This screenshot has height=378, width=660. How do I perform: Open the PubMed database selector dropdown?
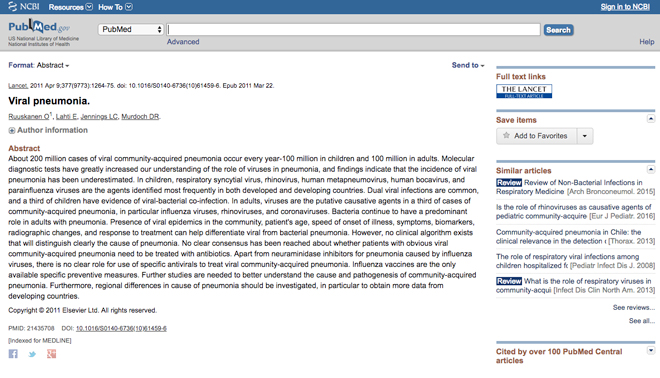(131, 29)
